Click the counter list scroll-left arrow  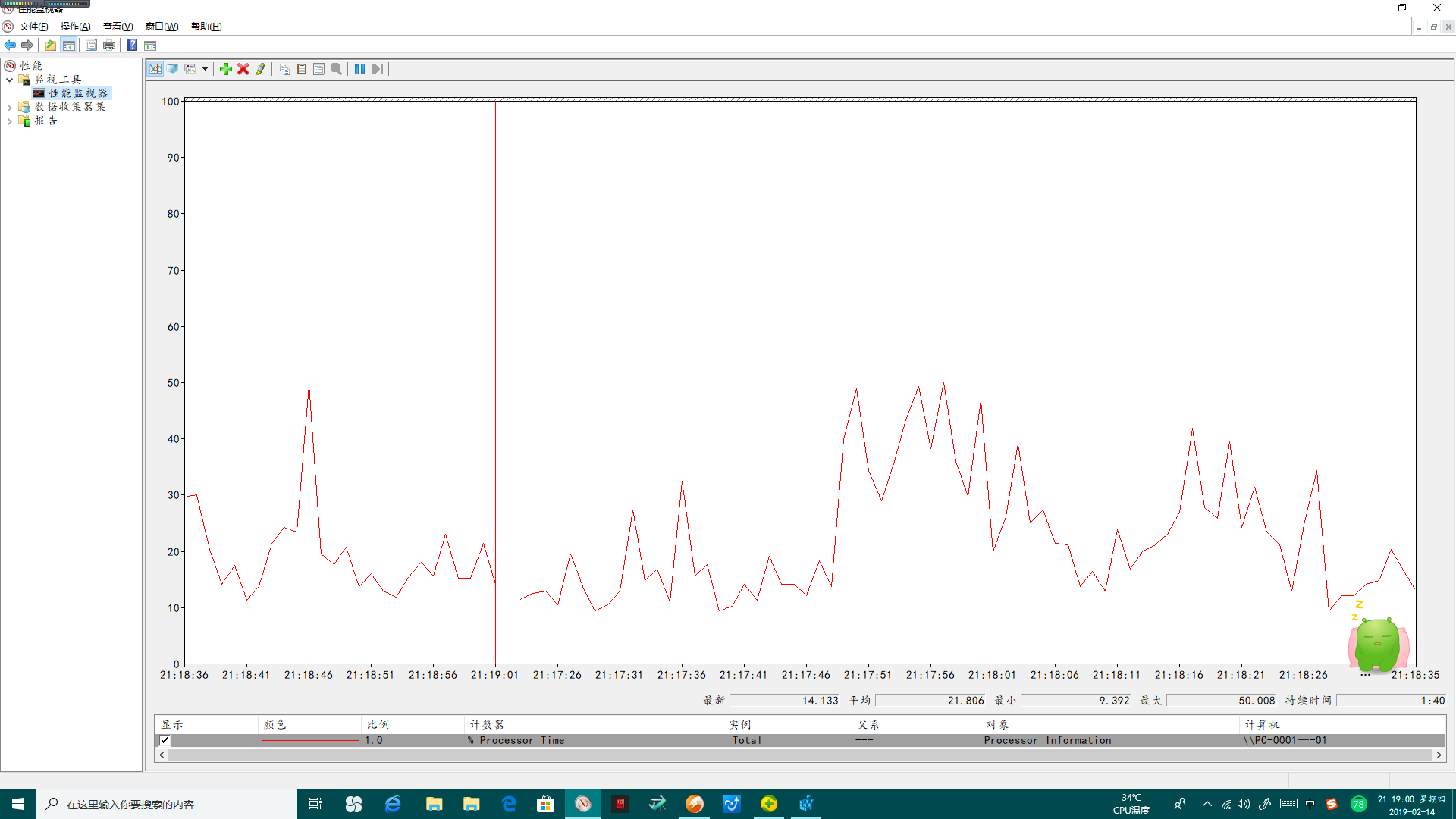(x=162, y=755)
